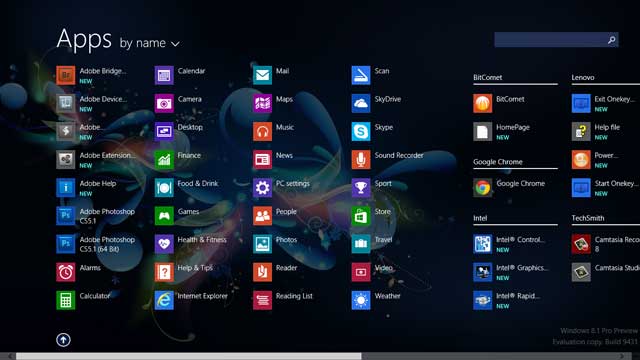Open the Calculator app icon
The image size is (640, 360).
tap(65, 300)
